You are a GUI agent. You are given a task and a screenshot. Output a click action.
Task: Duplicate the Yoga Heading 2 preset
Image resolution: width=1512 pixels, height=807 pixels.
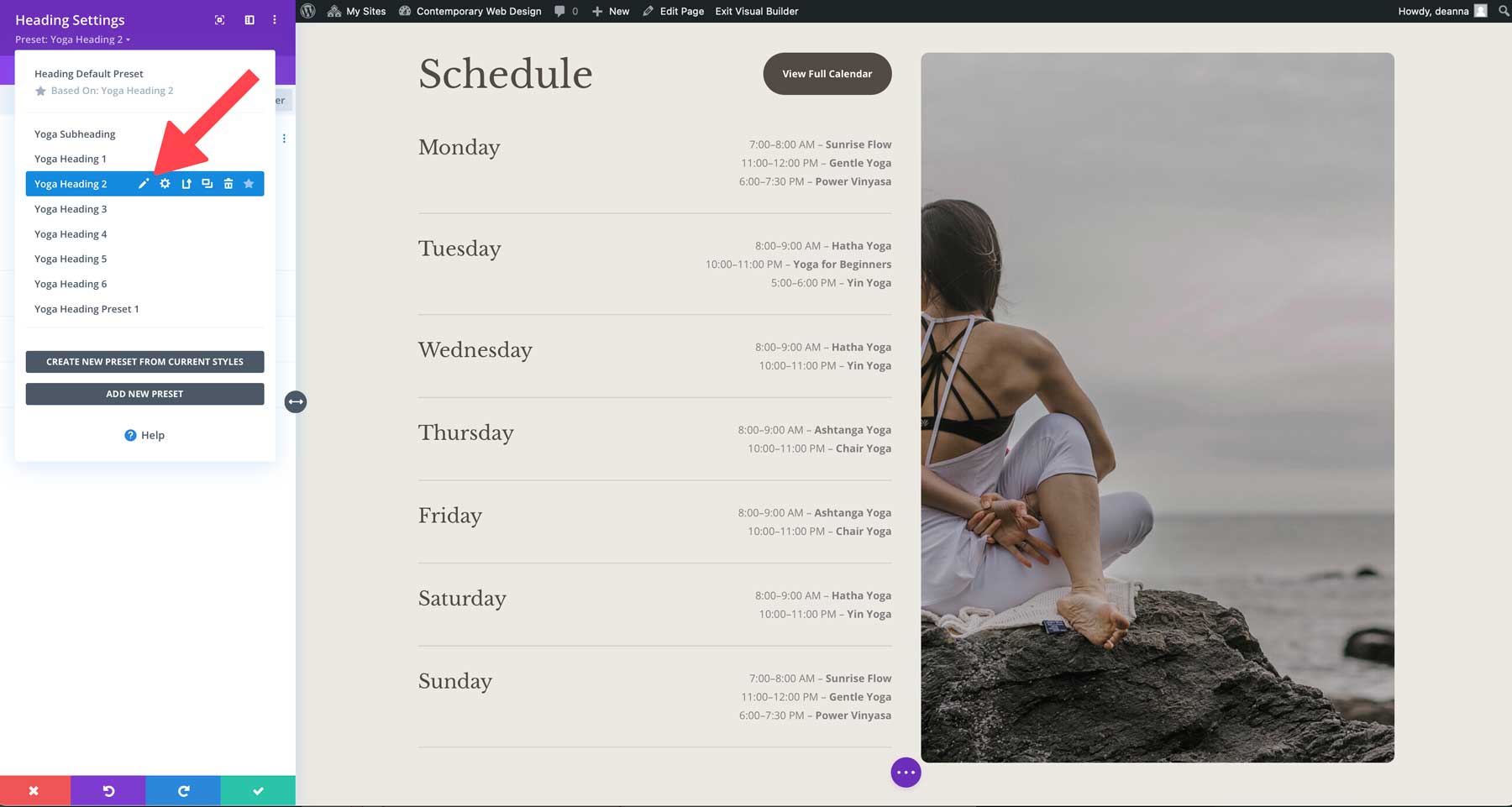[x=207, y=183]
